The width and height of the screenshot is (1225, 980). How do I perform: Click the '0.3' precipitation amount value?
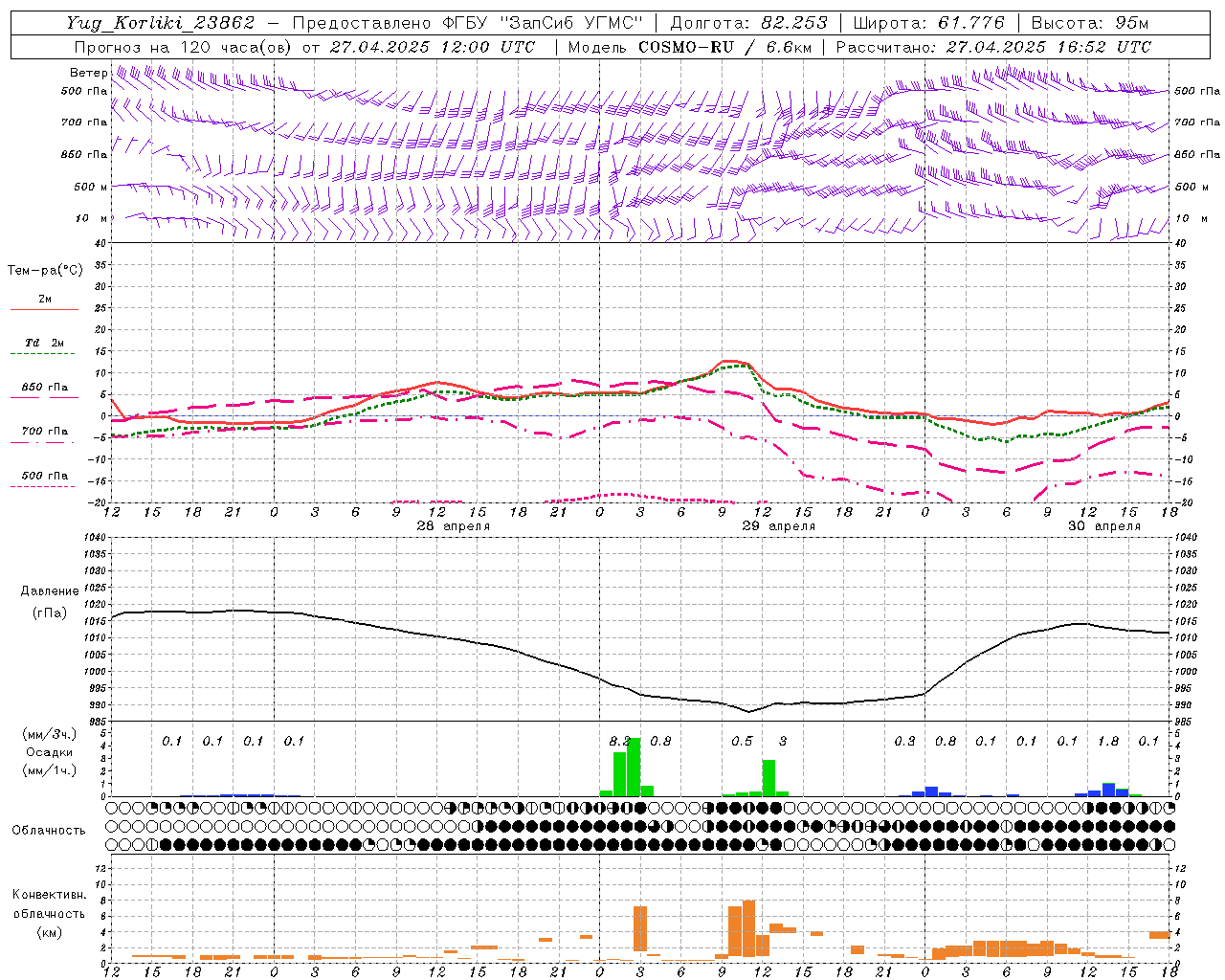[x=904, y=742]
